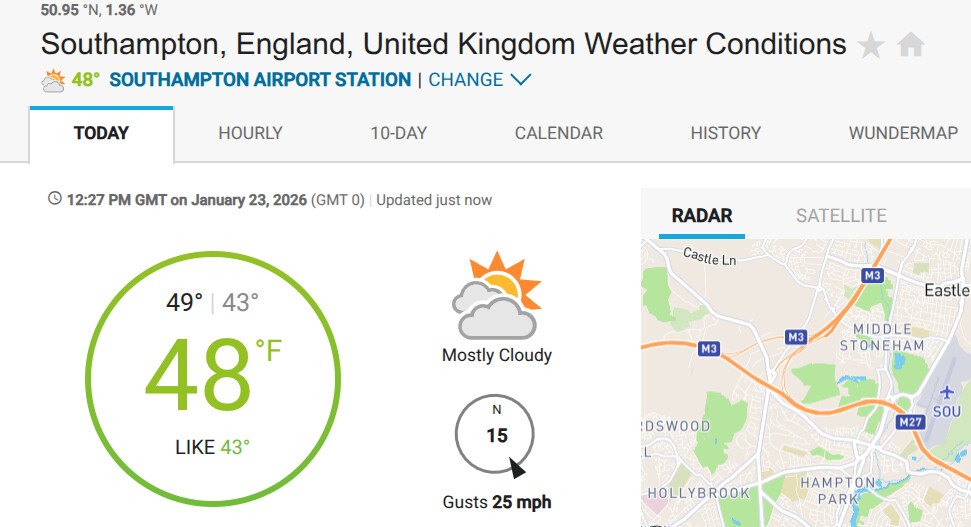The width and height of the screenshot is (971, 527).
Task: Click the Middle Stoneham map area
Action: pos(882,337)
